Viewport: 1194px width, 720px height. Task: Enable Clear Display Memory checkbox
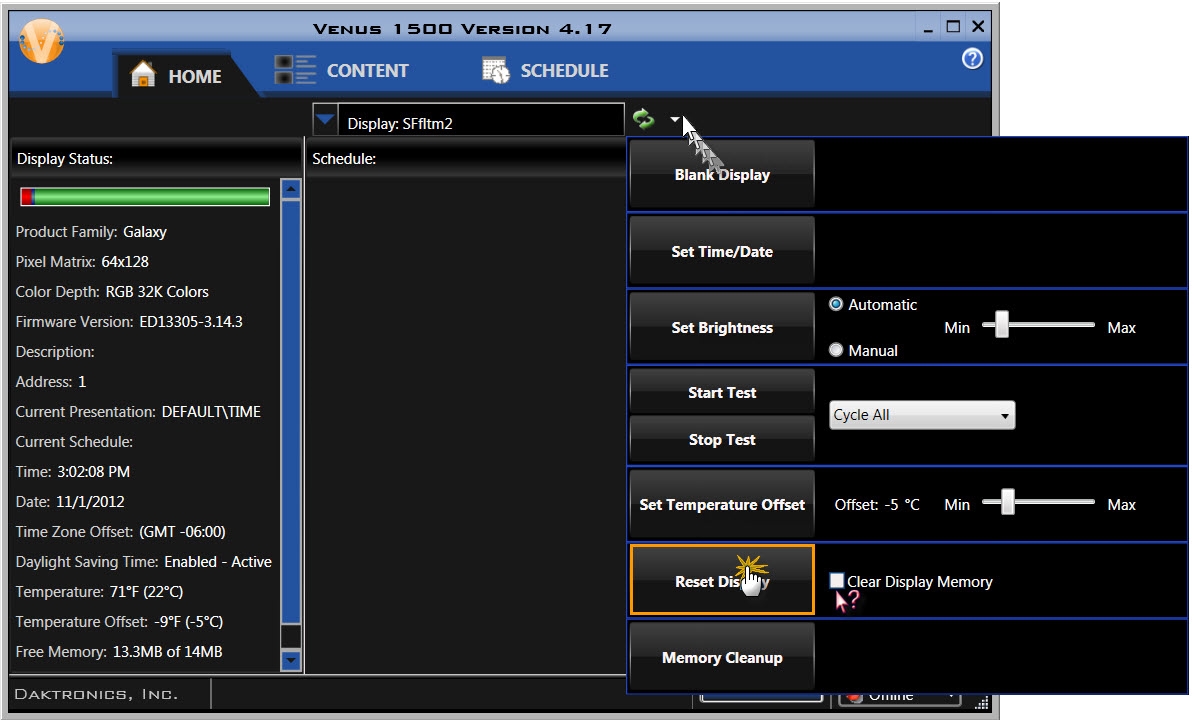pyautogui.click(x=837, y=581)
